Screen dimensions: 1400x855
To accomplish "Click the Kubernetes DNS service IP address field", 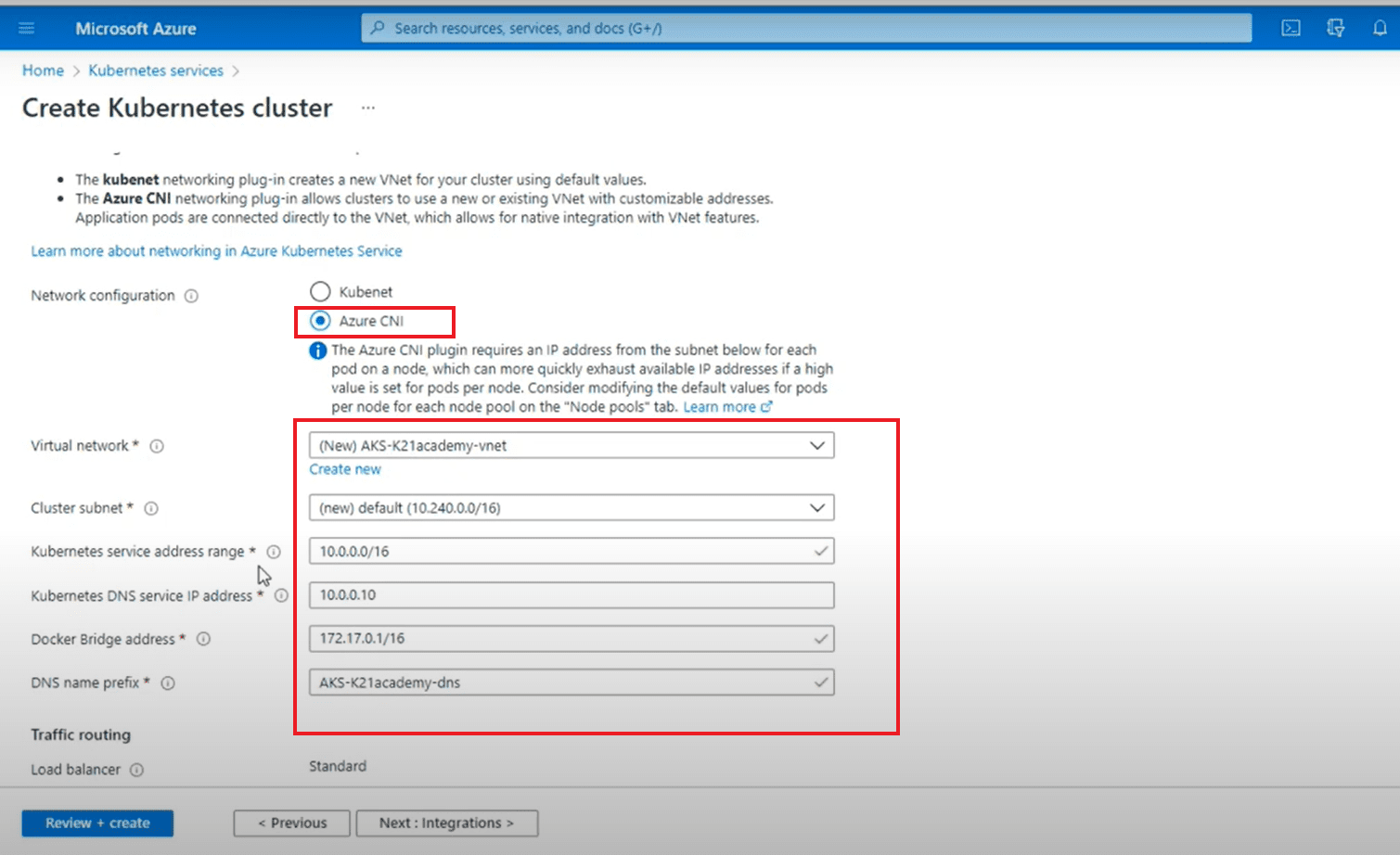I will click(x=571, y=595).
